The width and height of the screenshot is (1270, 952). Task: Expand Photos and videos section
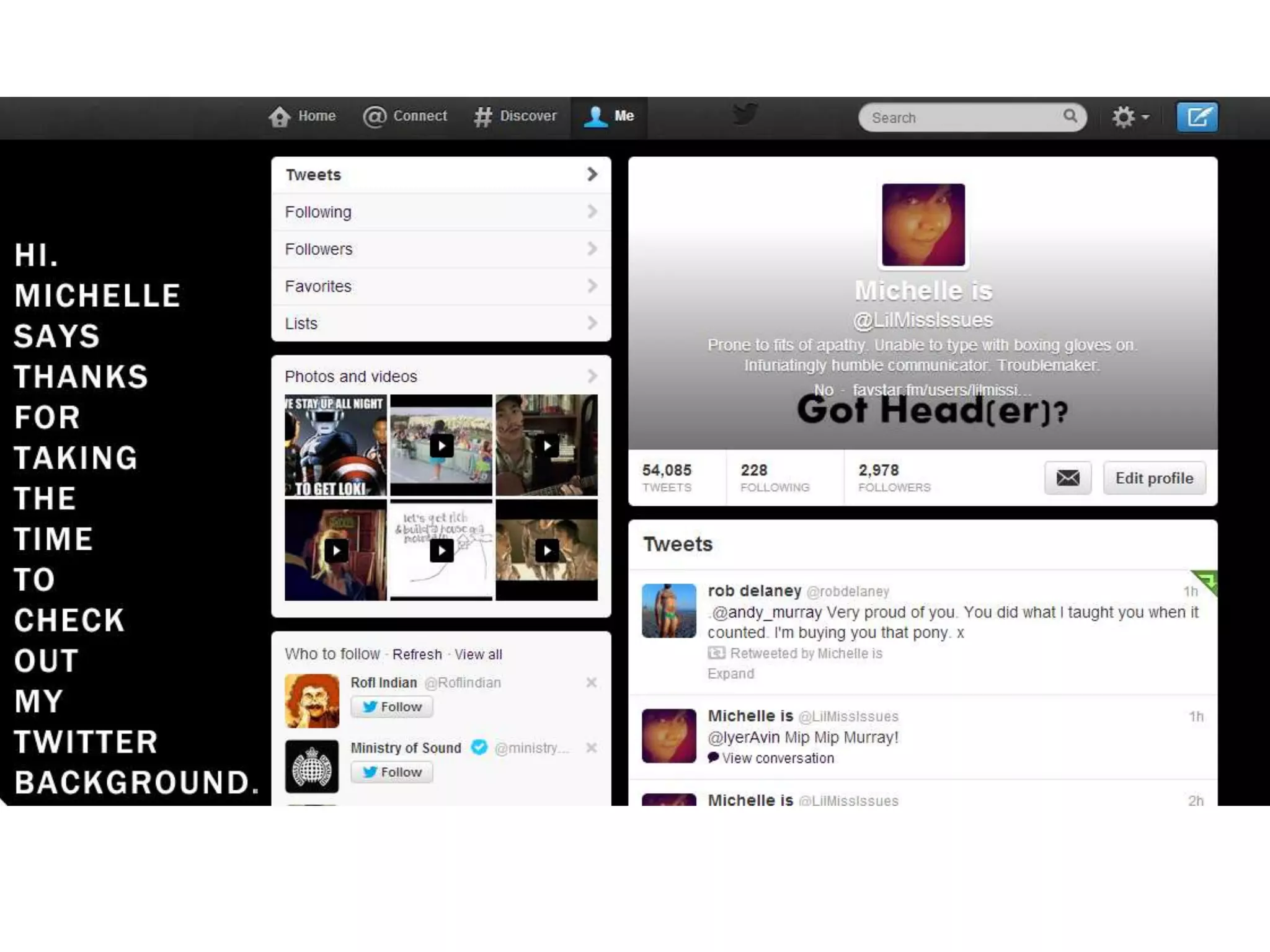coord(592,376)
